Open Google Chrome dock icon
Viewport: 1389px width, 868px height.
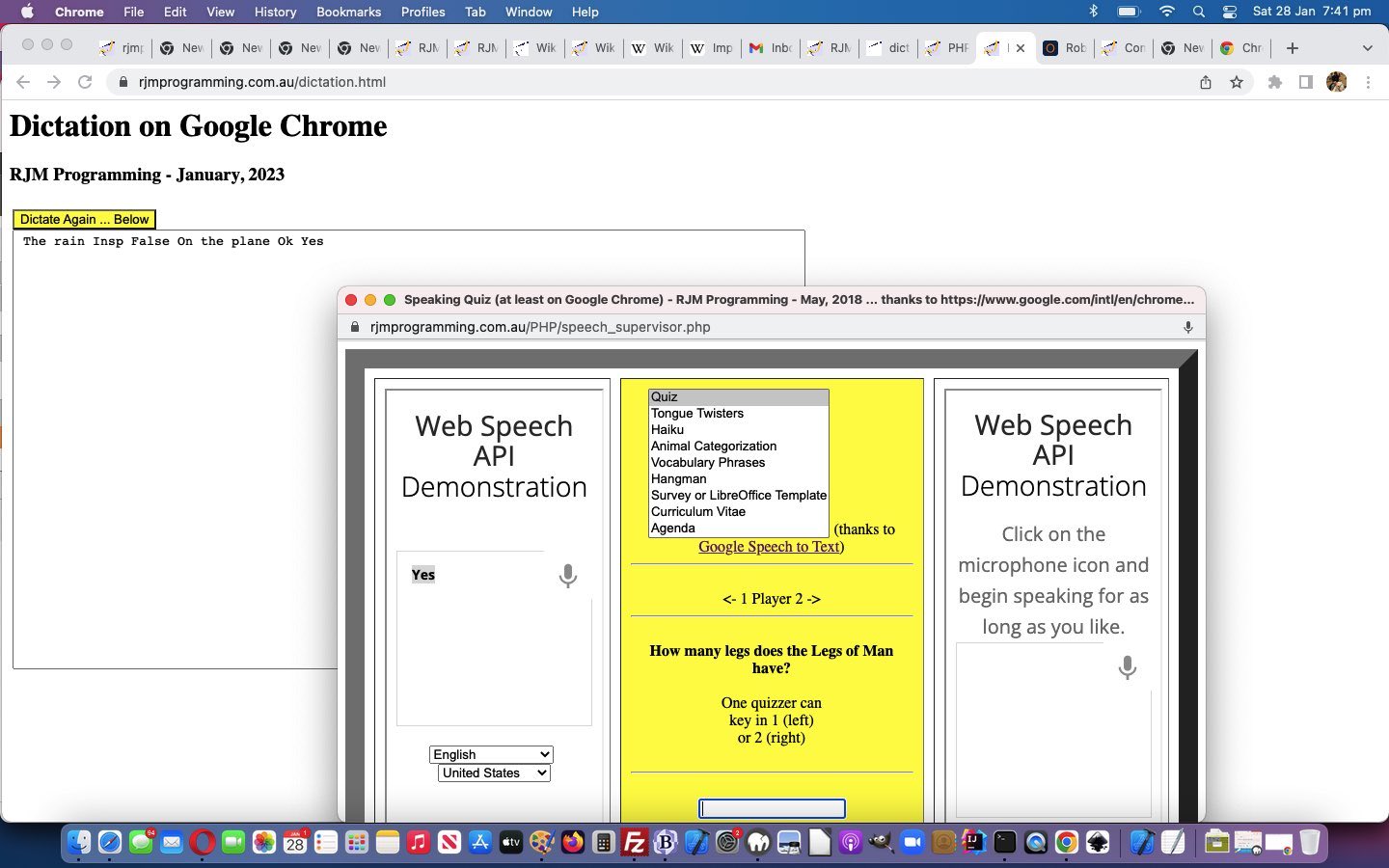pyautogui.click(x=1066, y=842)
